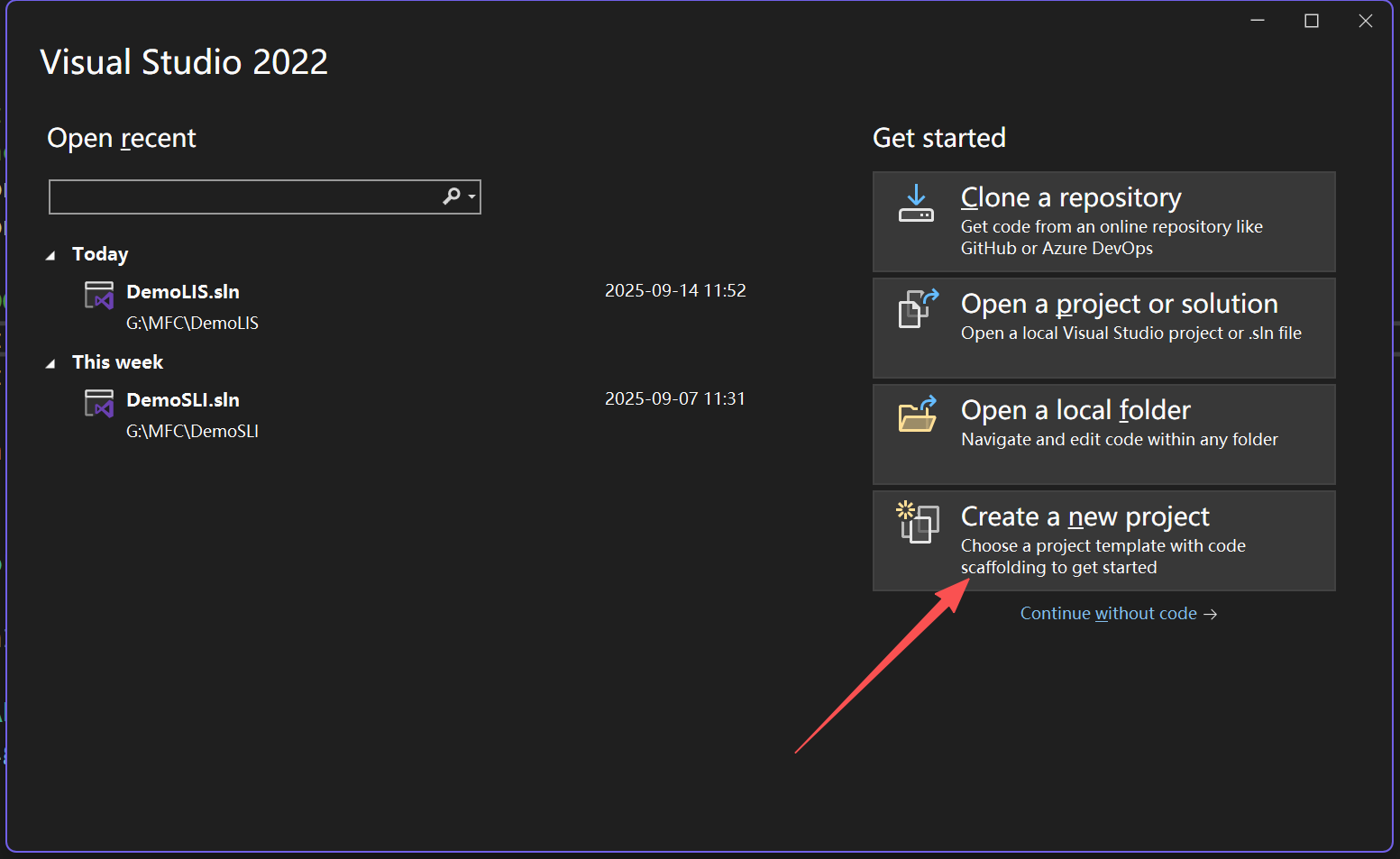Open the search options dropdown arrow
The height and width of the screenshot is (859, 1400).
471,196
